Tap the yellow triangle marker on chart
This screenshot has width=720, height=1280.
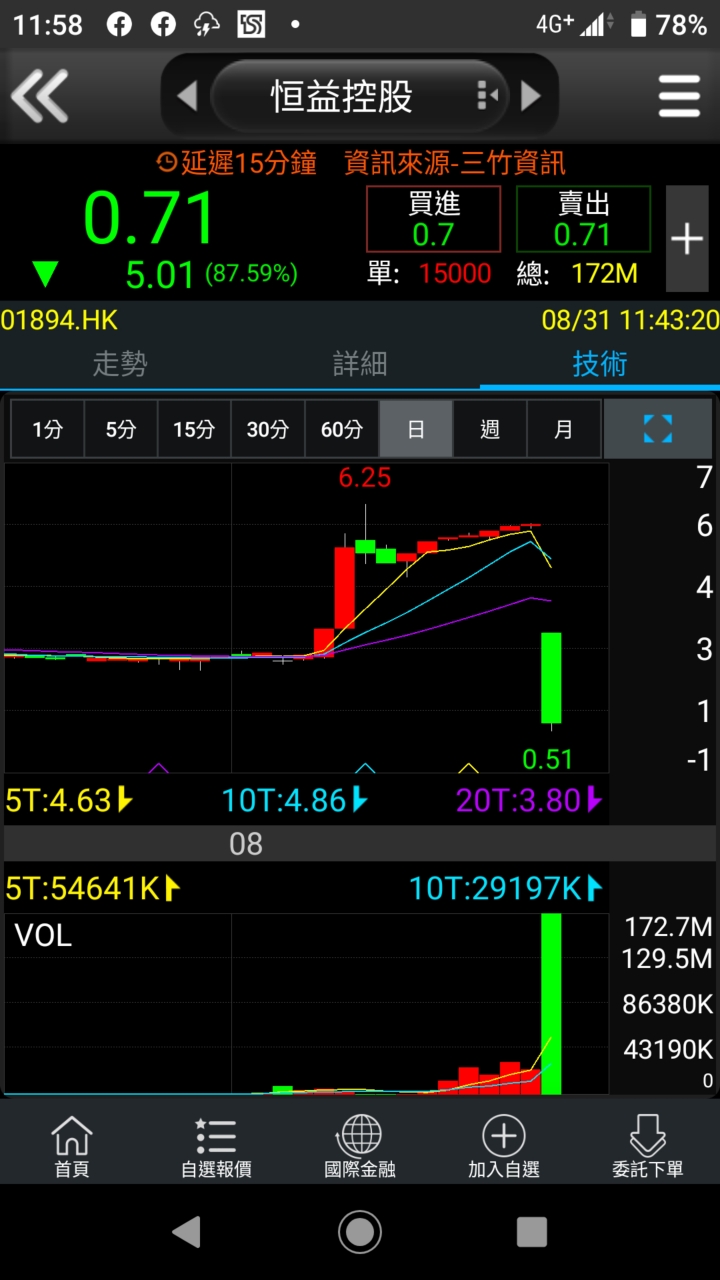click(x=468, y=768)
